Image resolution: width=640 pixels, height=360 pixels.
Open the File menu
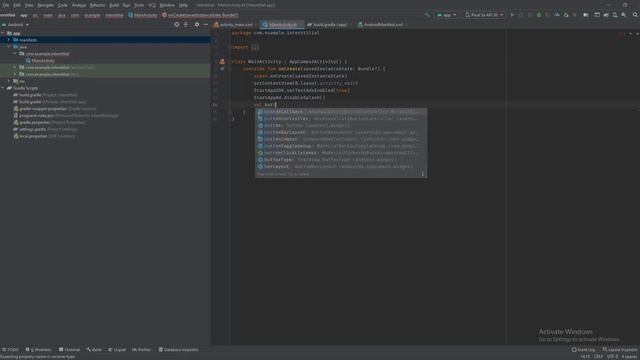tap(6, 5)
